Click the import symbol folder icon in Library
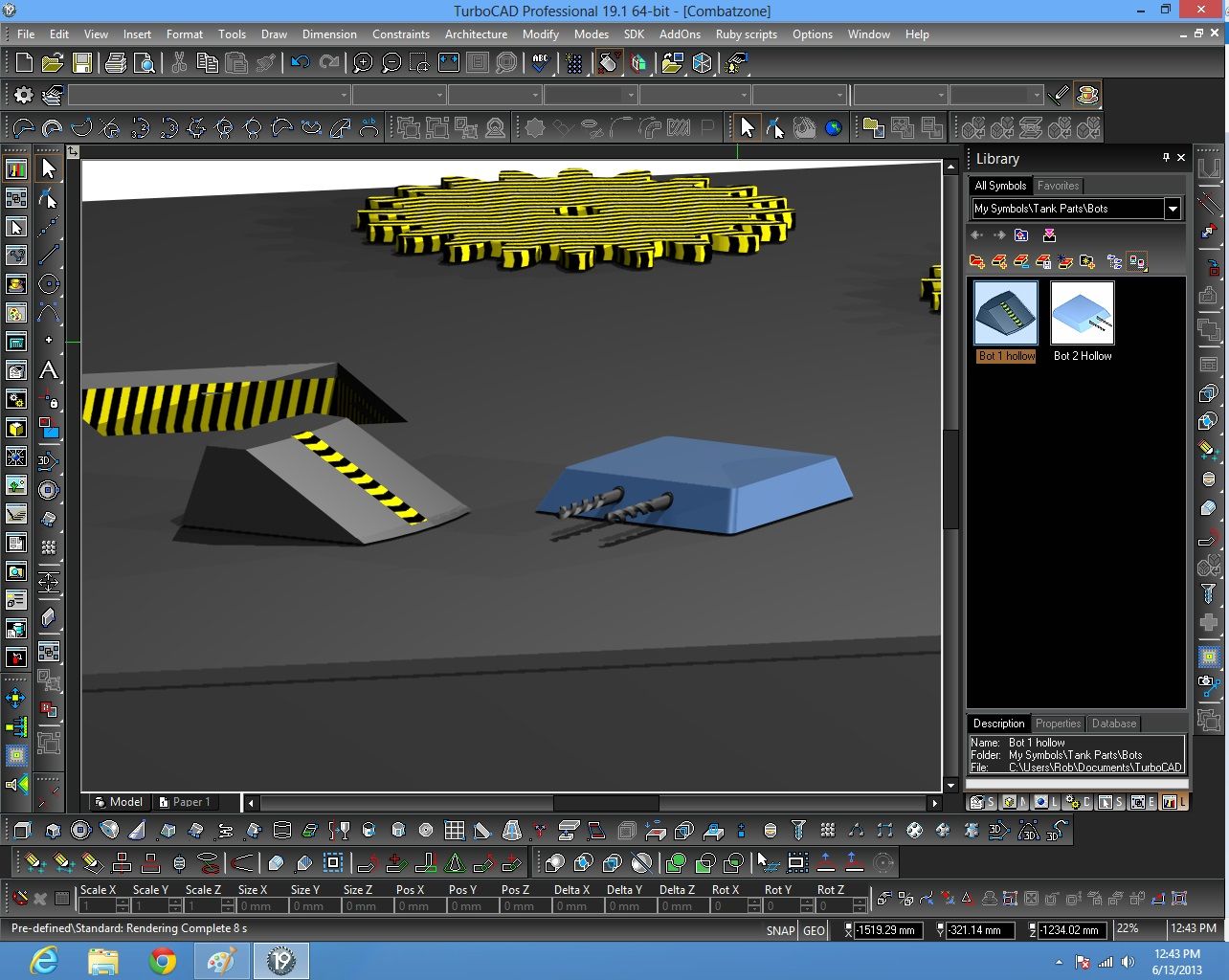 click(x=1021, y=234)
